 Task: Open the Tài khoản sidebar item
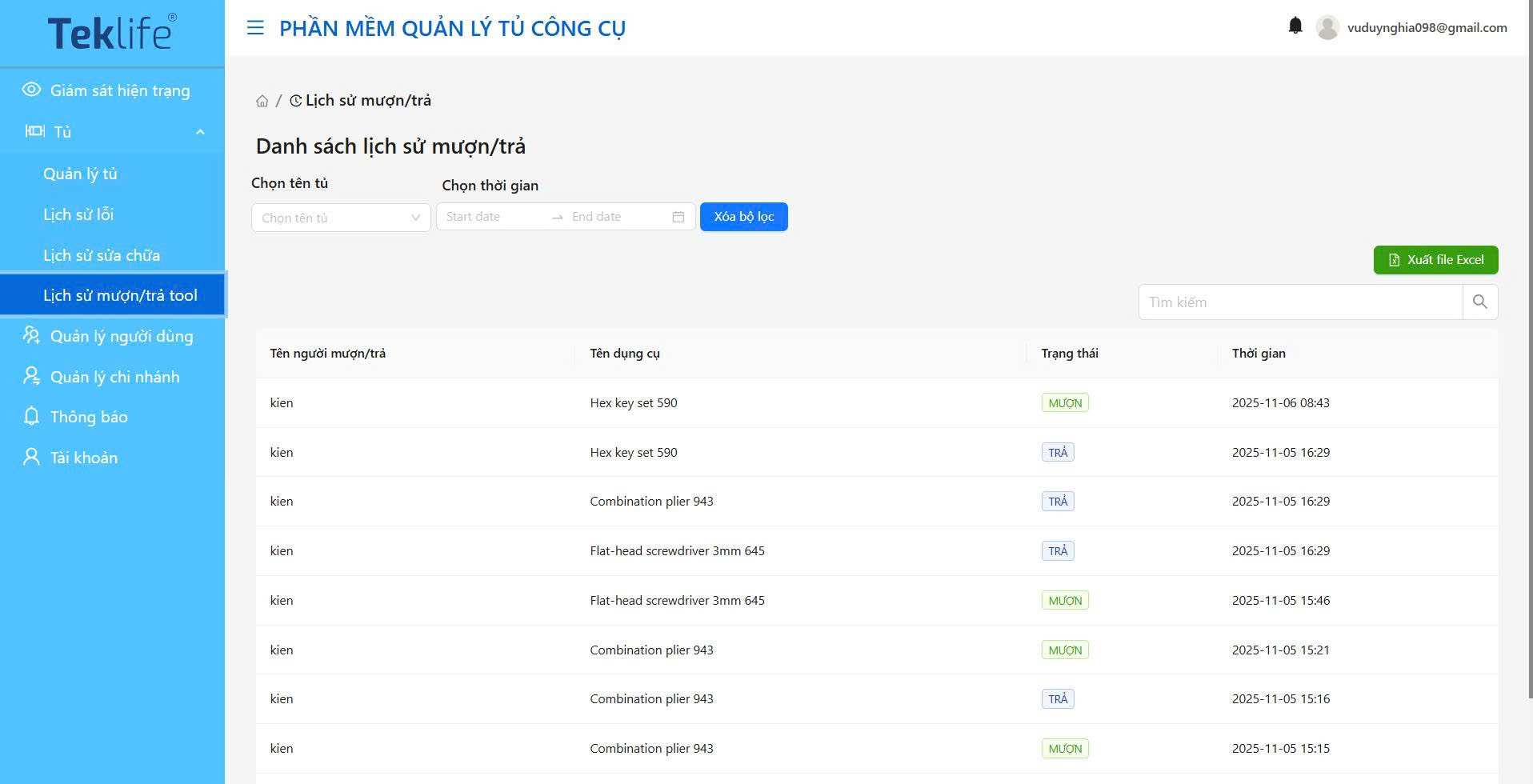click(x=83, y=458)
